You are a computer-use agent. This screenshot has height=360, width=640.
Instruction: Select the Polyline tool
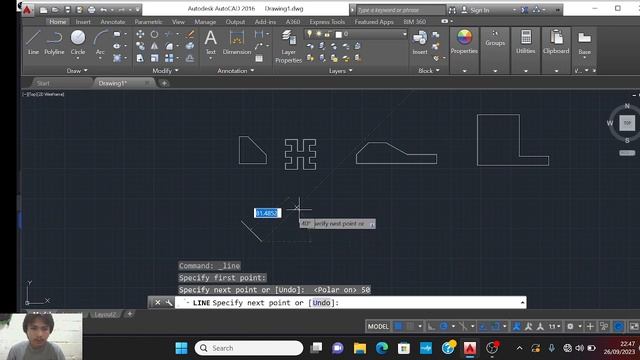[54, 42]
